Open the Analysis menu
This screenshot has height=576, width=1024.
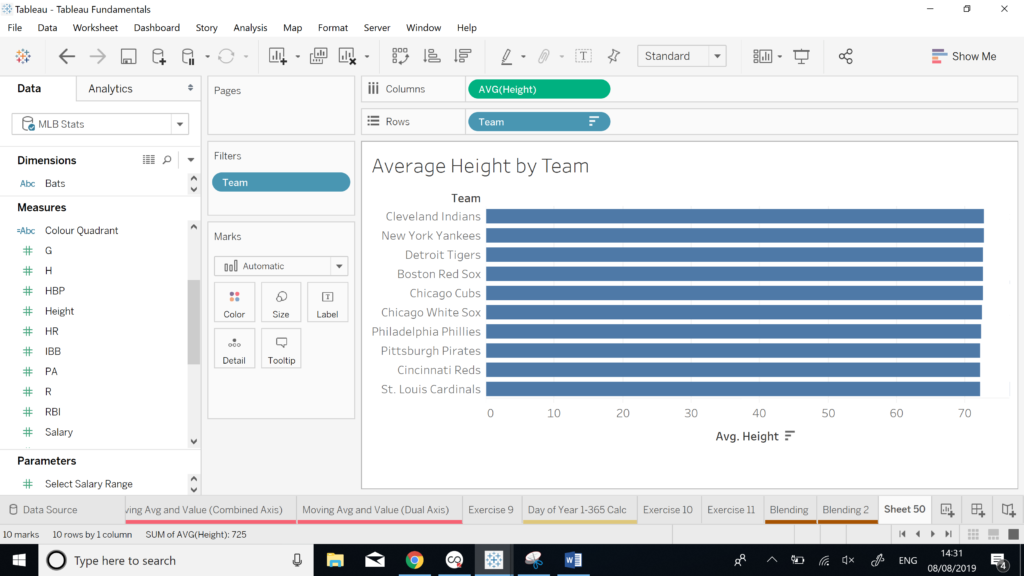(250, 28)
